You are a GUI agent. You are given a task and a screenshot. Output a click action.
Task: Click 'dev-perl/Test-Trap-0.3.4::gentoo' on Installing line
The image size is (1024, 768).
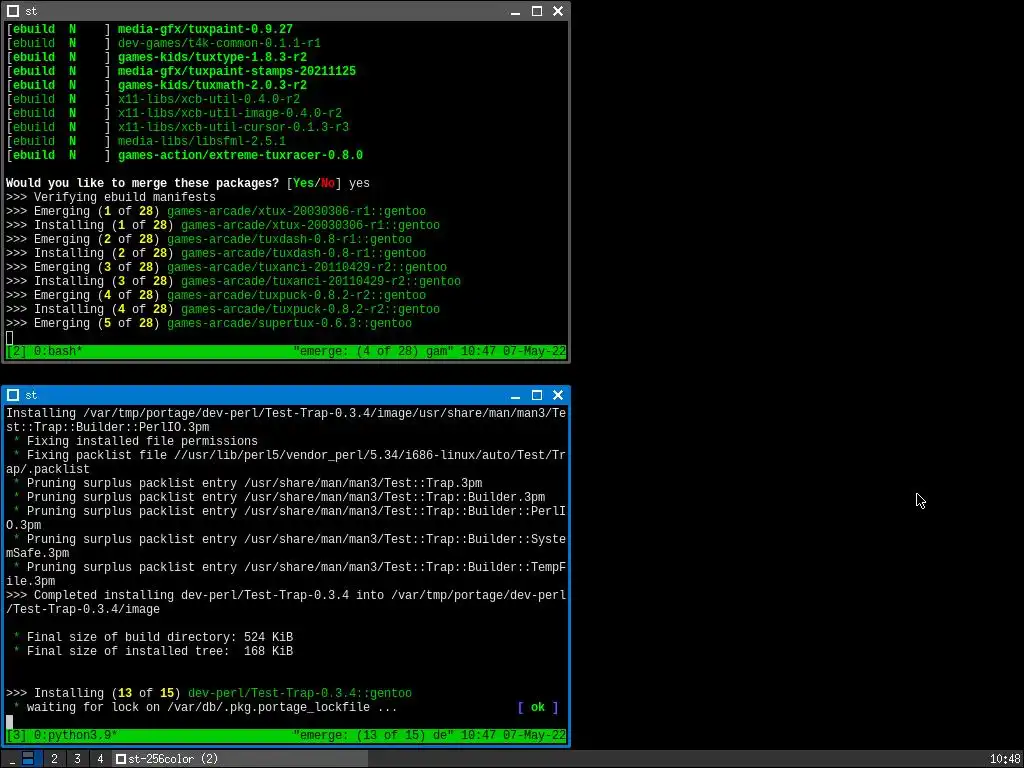tap(300, 693)
